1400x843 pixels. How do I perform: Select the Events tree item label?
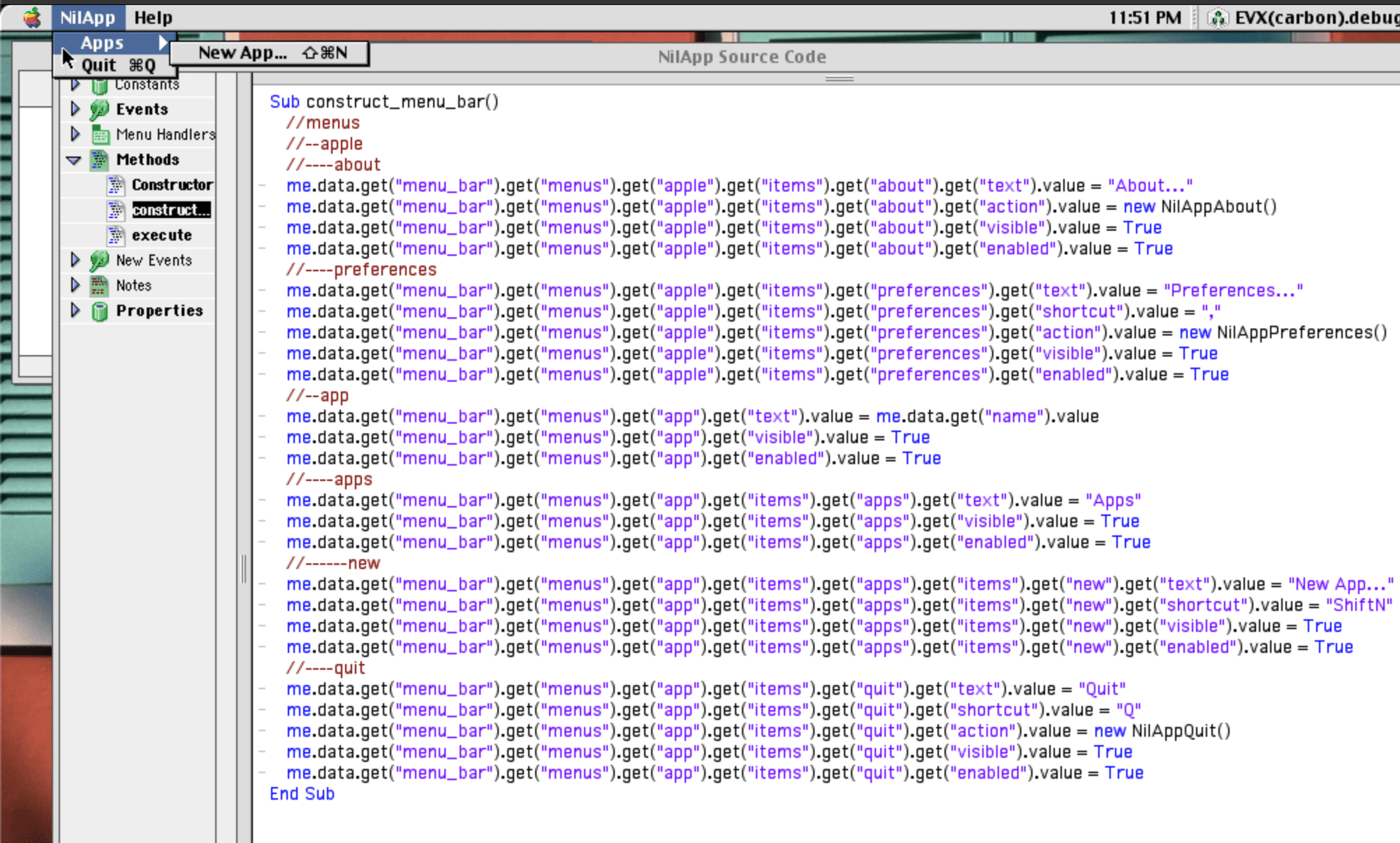[x=143, y=109]
